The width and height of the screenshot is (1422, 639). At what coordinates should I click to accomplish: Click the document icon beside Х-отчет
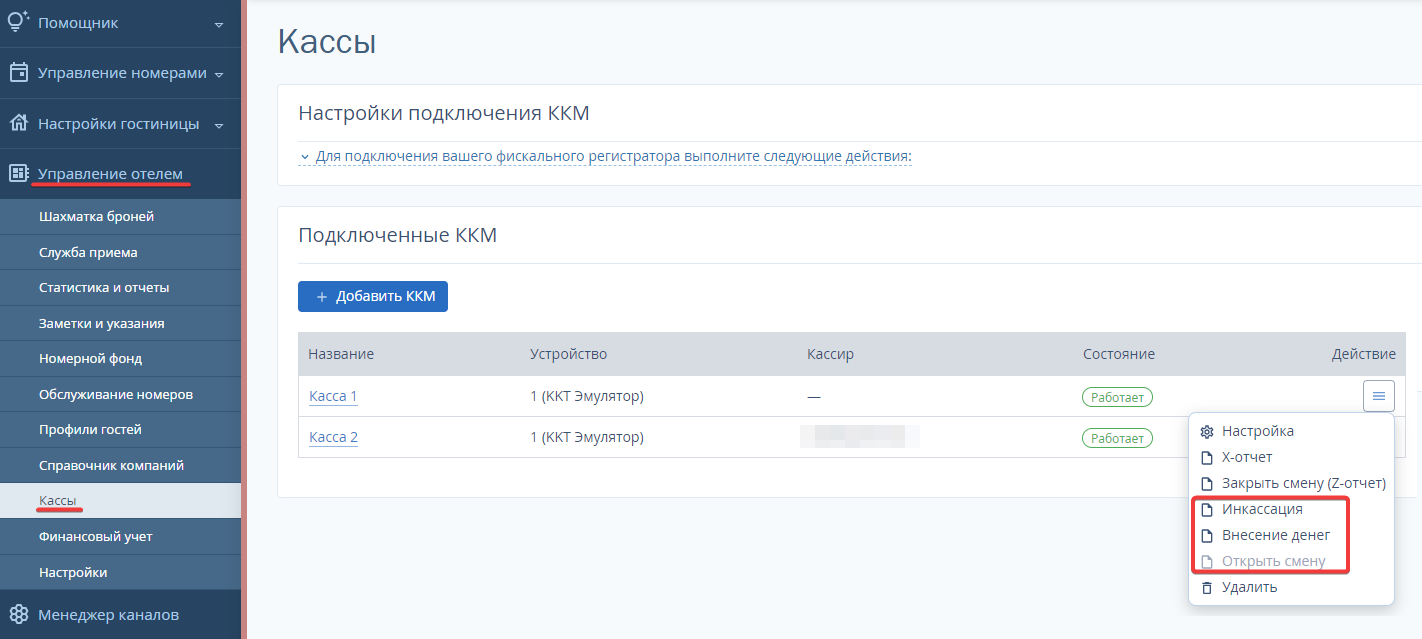coord(1206,457)
